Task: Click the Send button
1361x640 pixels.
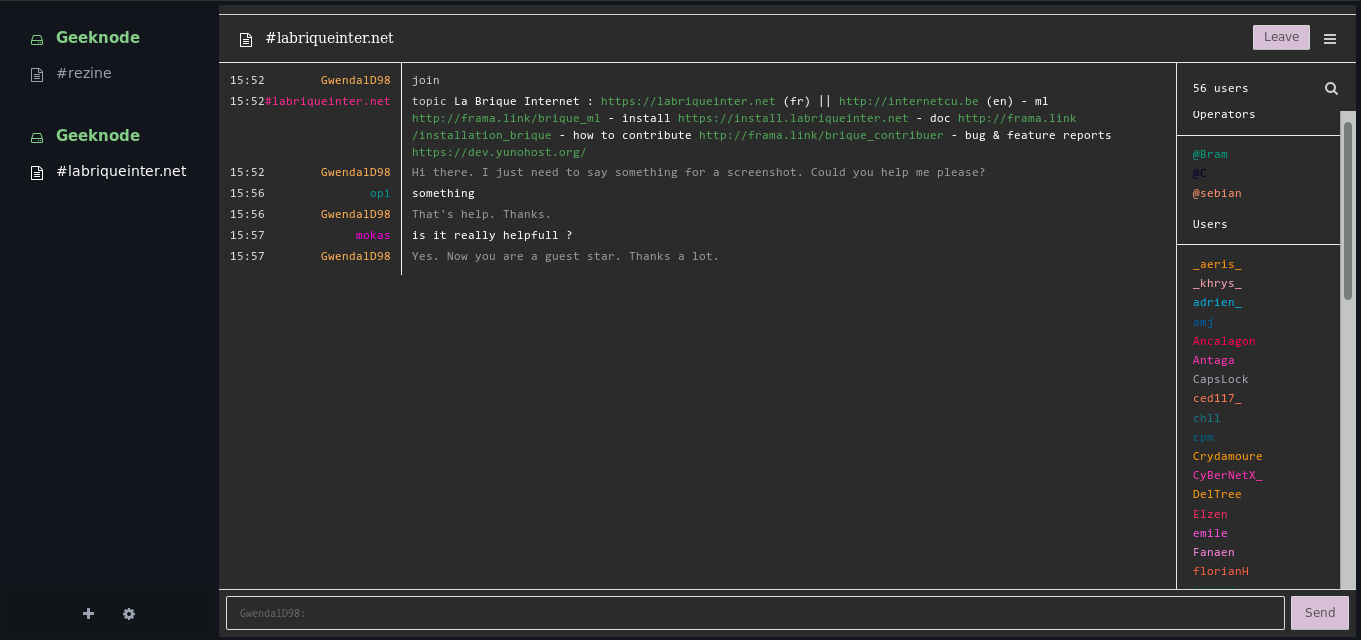Action: (x=1320, y=612)
